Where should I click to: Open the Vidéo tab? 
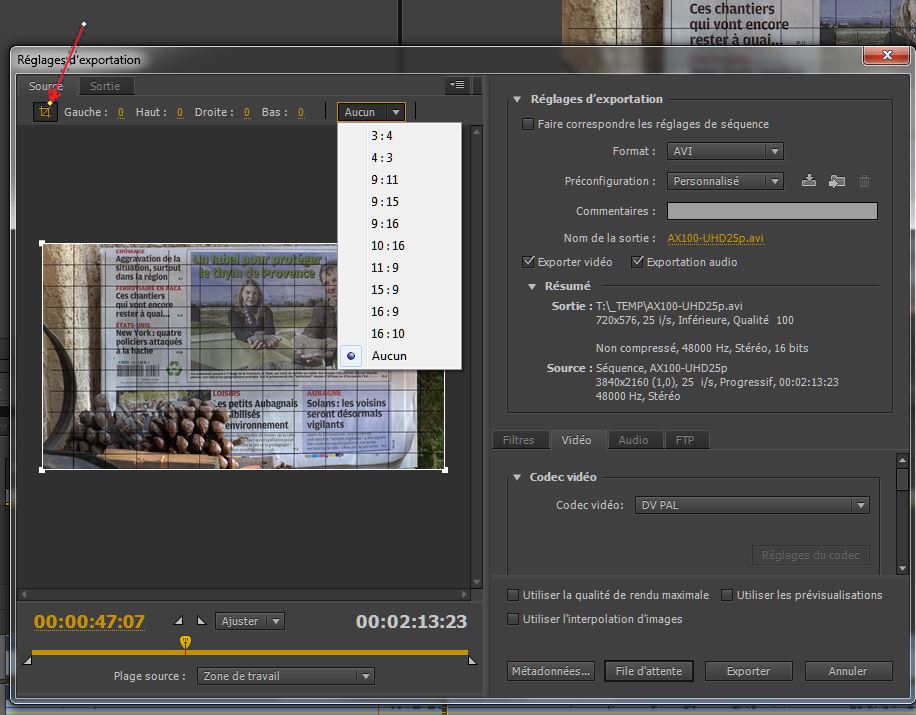coord(577,440)
